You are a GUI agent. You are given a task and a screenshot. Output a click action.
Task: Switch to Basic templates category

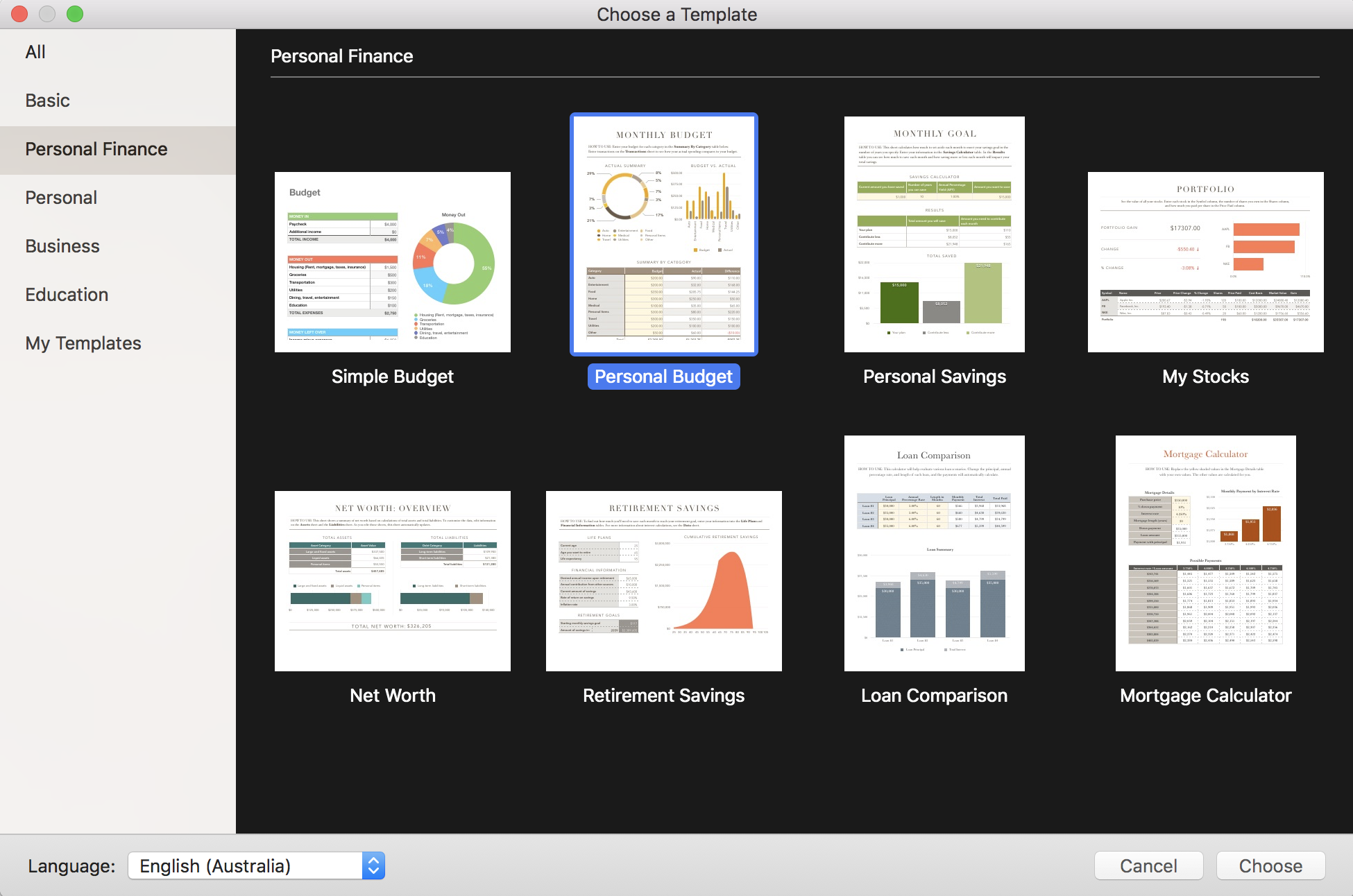pos(47,101)
